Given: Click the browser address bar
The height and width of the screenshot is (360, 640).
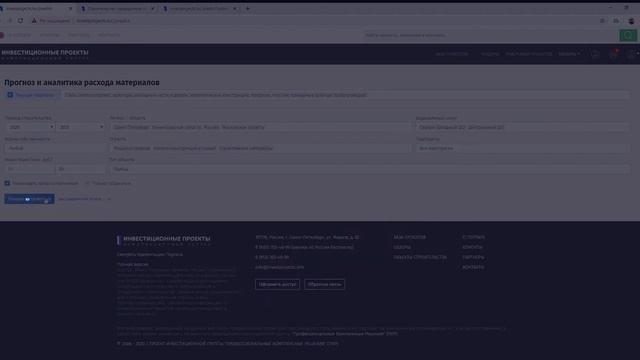Looking at the screenshot, I should tap(310, 21).
